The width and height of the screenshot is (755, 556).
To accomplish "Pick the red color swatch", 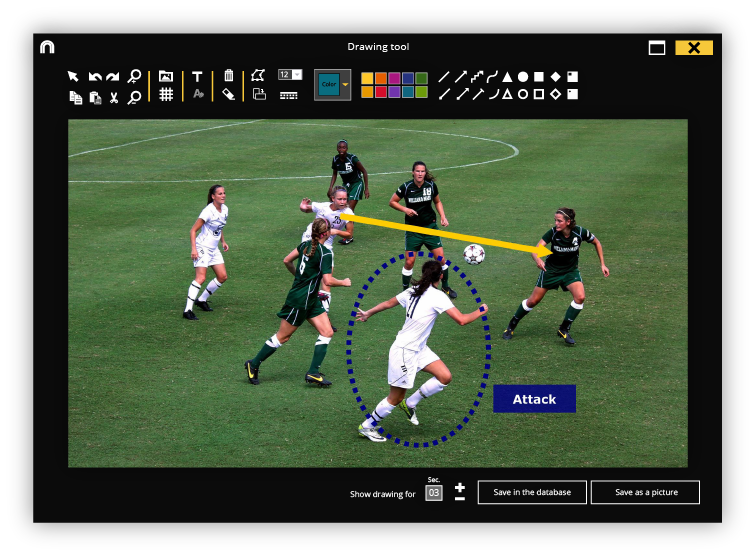I will point(381,93).
